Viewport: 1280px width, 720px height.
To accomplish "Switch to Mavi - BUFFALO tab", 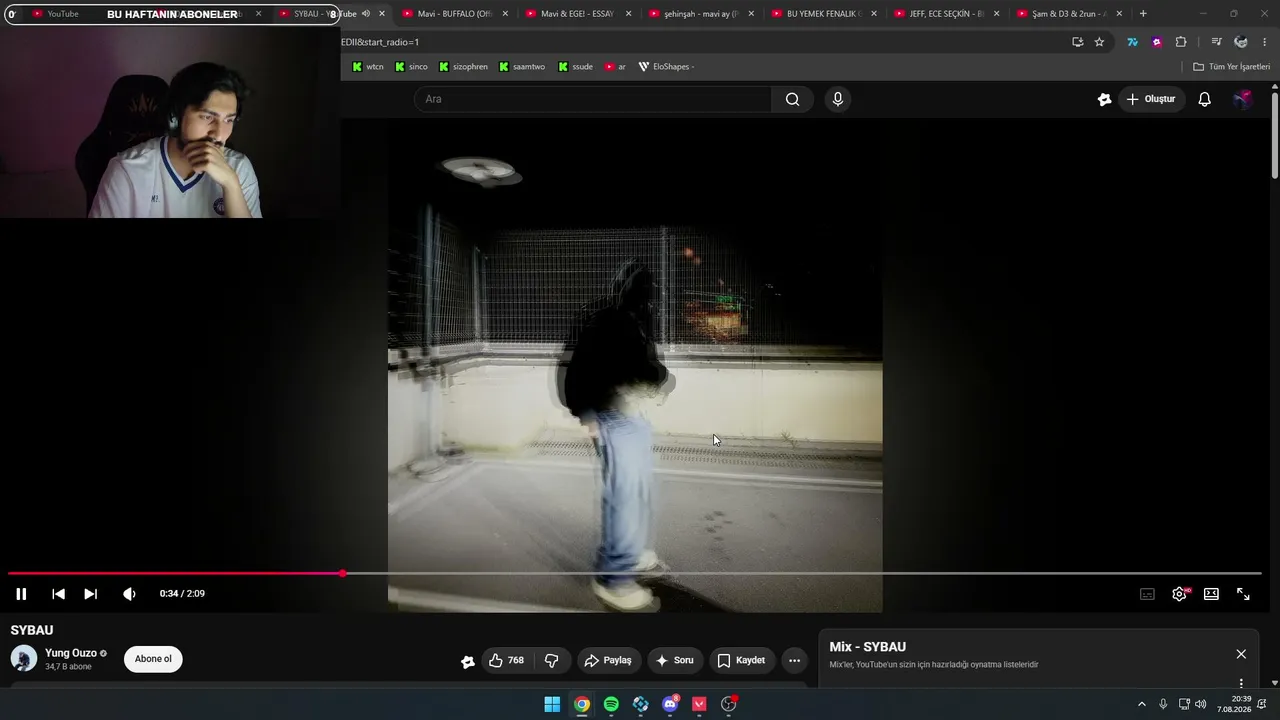I will coord(455,14).
